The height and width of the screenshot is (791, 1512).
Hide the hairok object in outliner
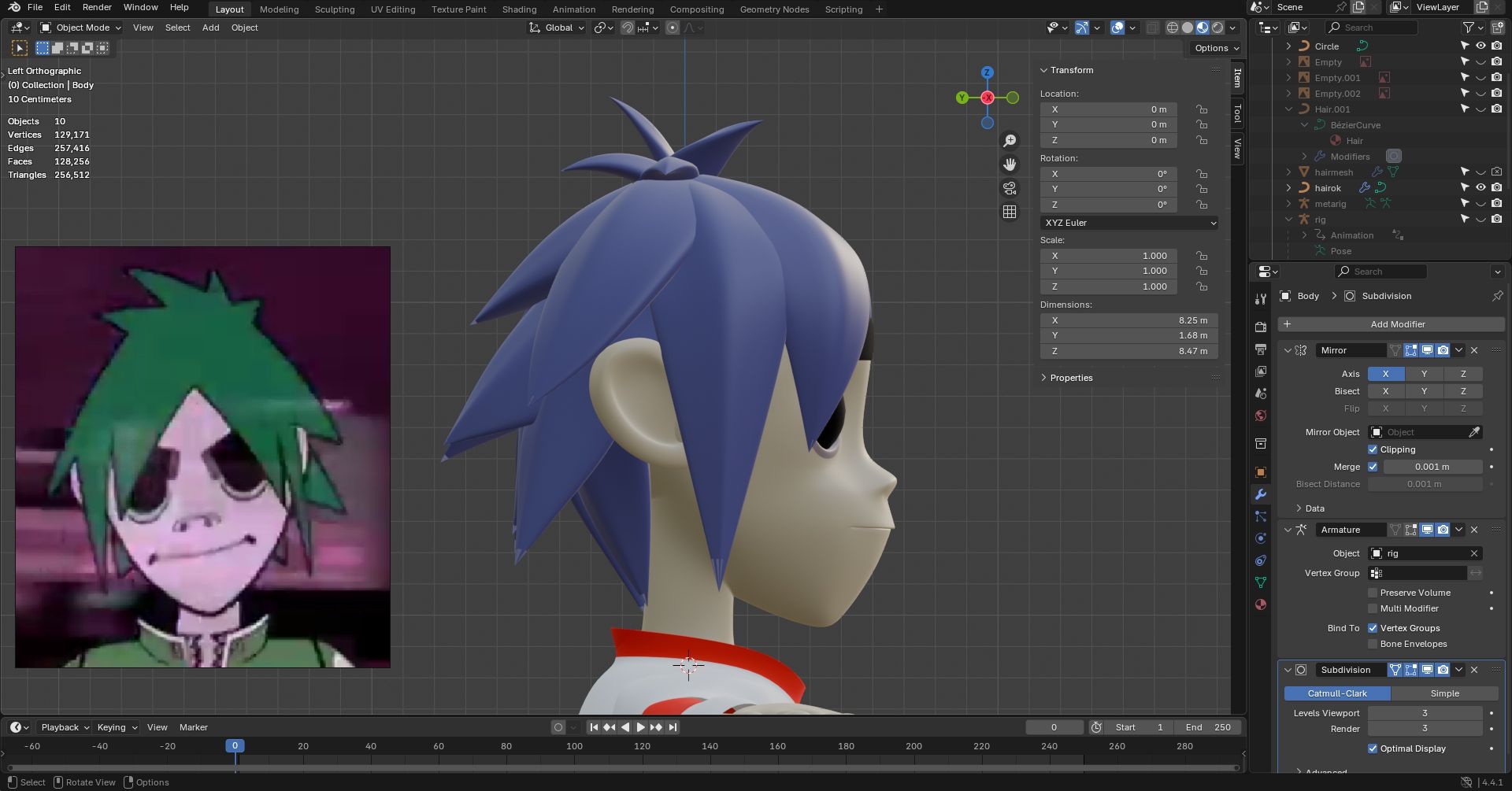[1480, 188]
